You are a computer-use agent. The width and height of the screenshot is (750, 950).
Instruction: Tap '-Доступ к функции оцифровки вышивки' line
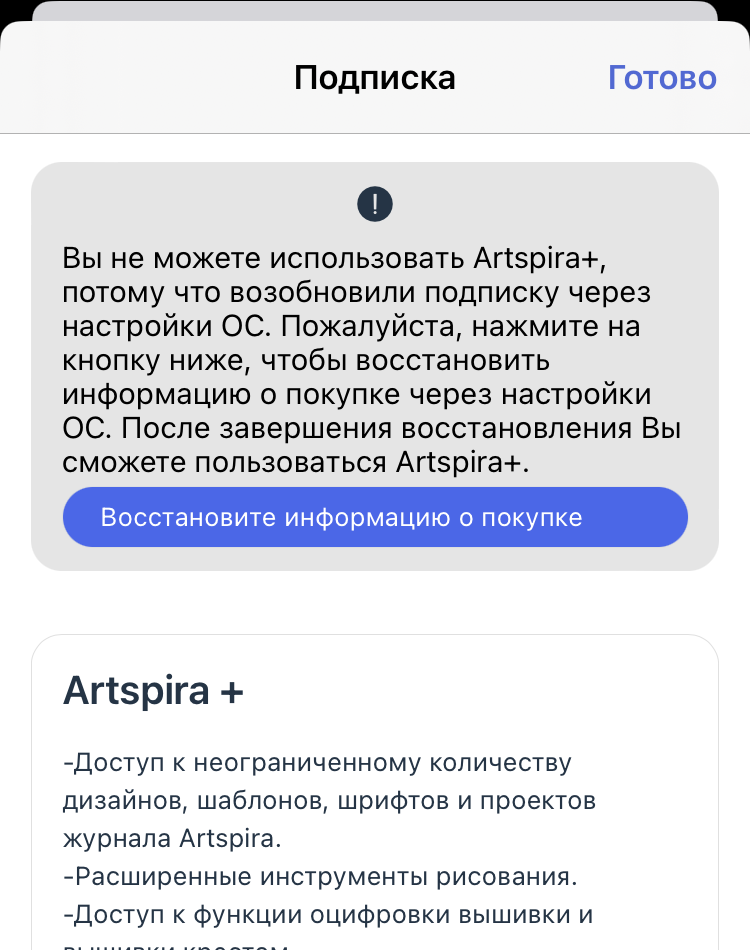click(328, 915)
